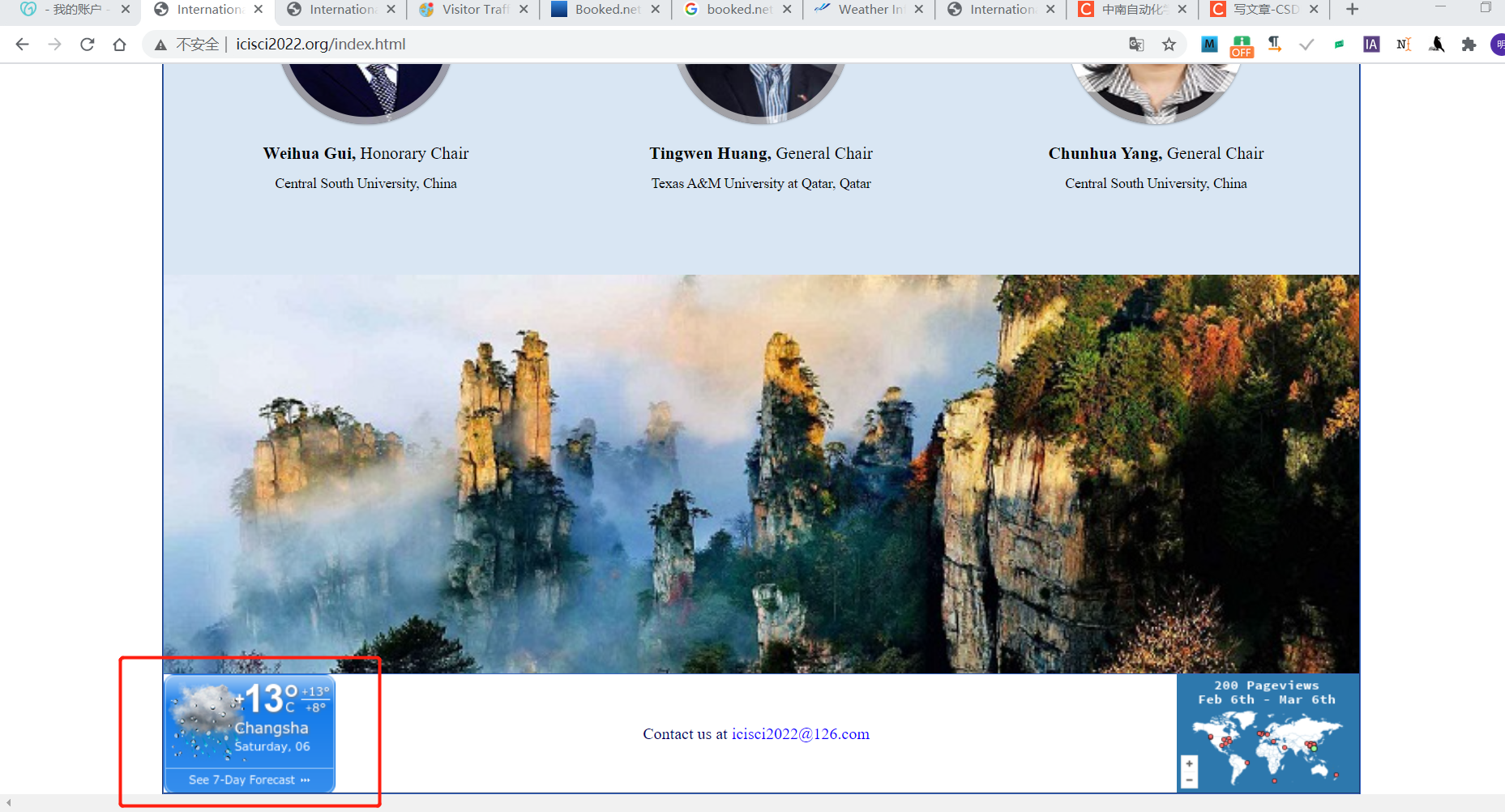Click the gray checkmark extension
This screenshot has width=1505, height=812.
[1306, 45]
